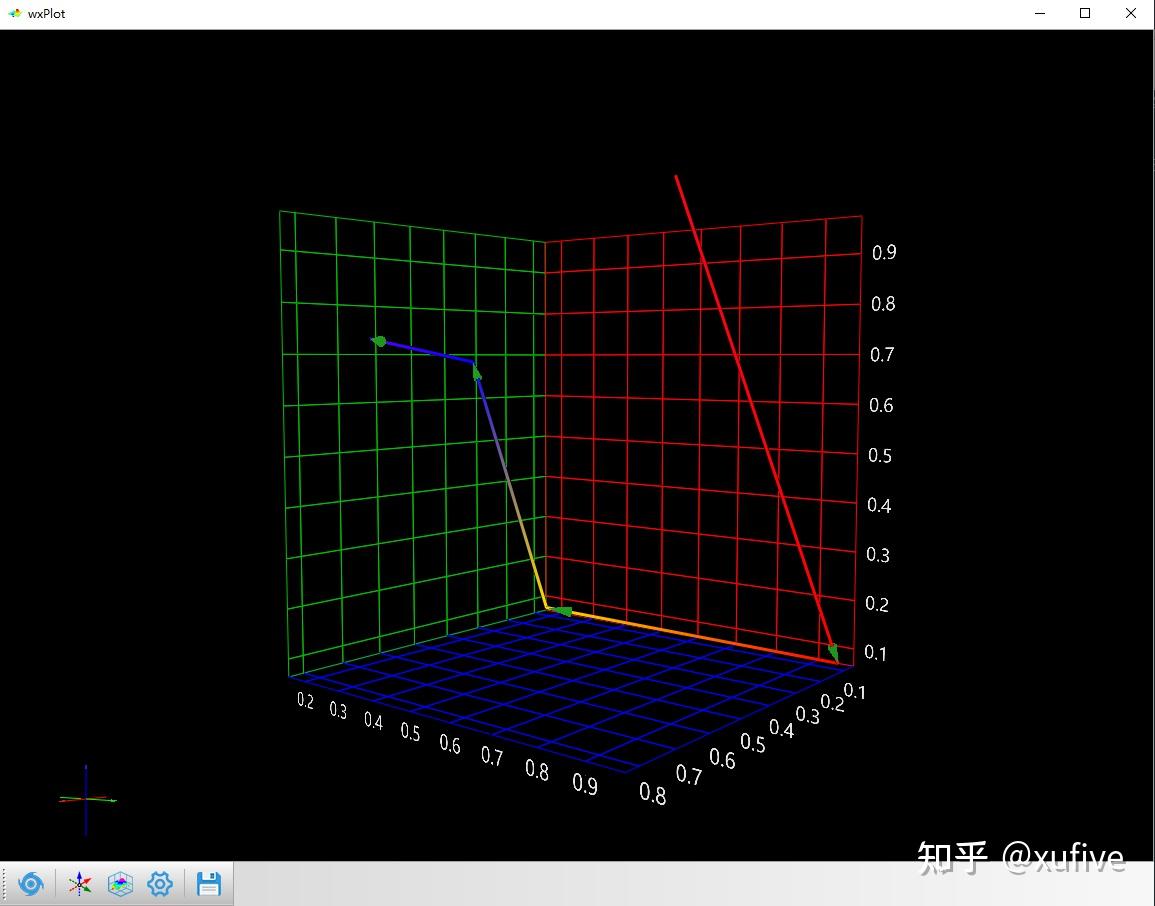
Task: Click the small axis orientation gizmo
Action: (x=87, y=800)
